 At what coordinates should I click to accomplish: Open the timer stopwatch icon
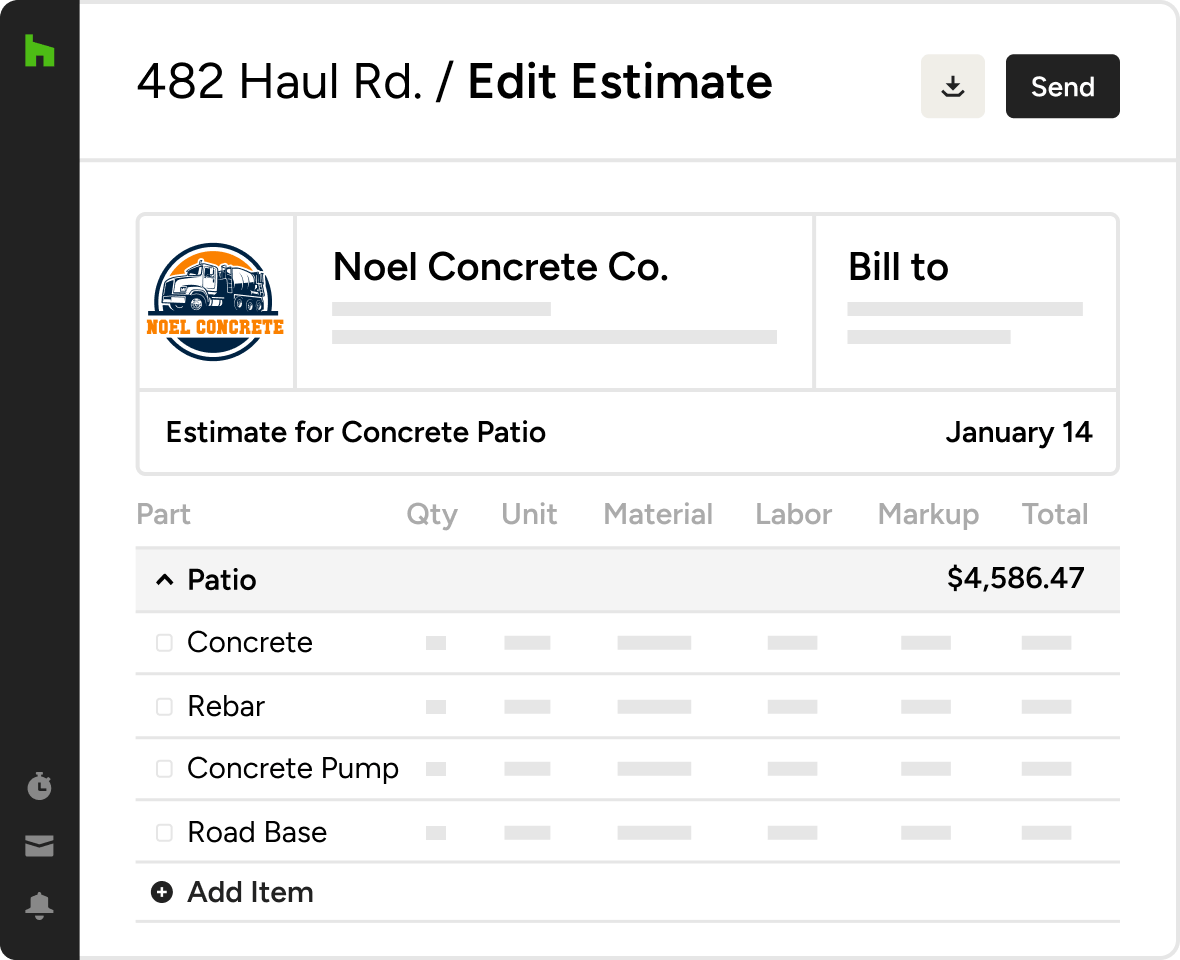point(39,786)
